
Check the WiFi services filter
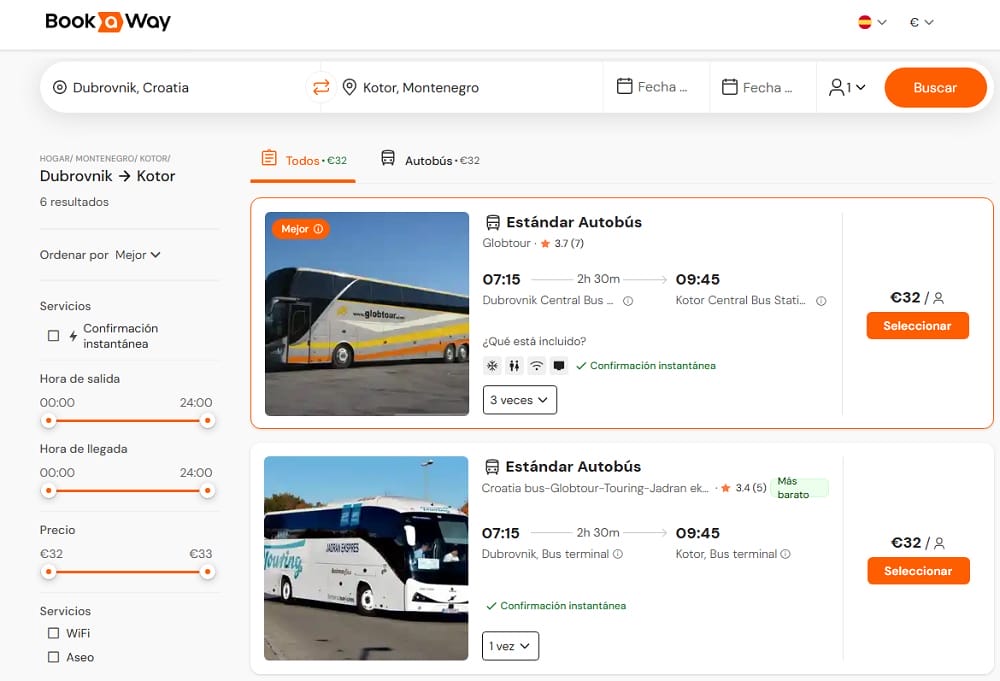[54, 633]
